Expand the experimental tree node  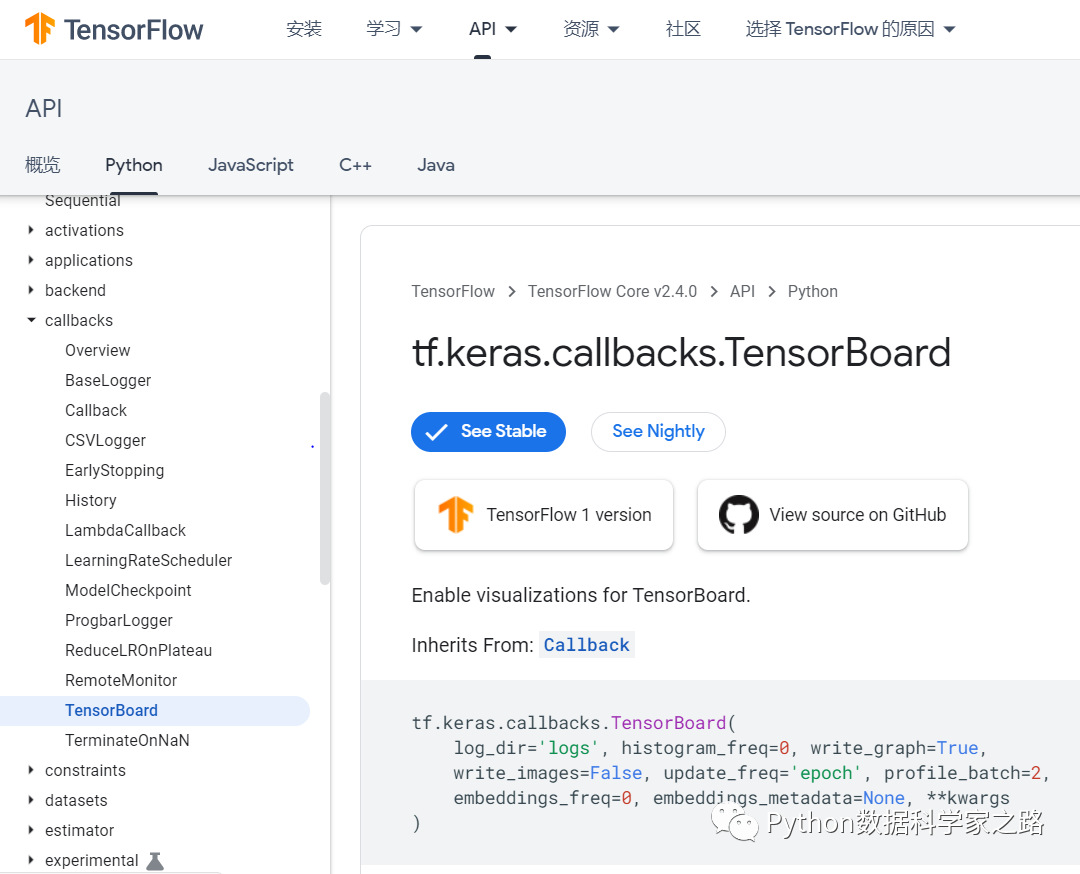tap(30, 860)
